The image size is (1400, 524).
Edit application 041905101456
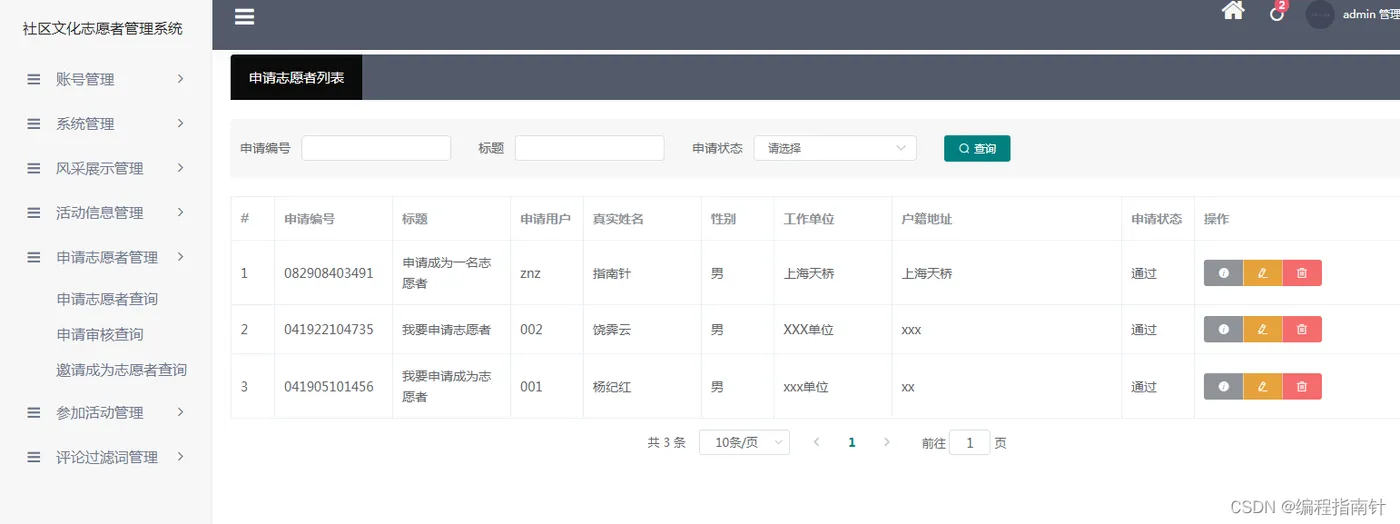click(1263, 386)
